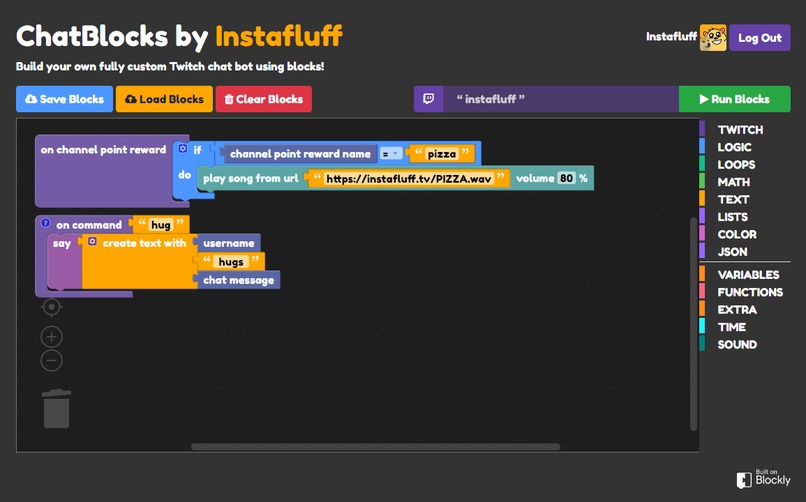Edit the hugs text field

(231, 262)
